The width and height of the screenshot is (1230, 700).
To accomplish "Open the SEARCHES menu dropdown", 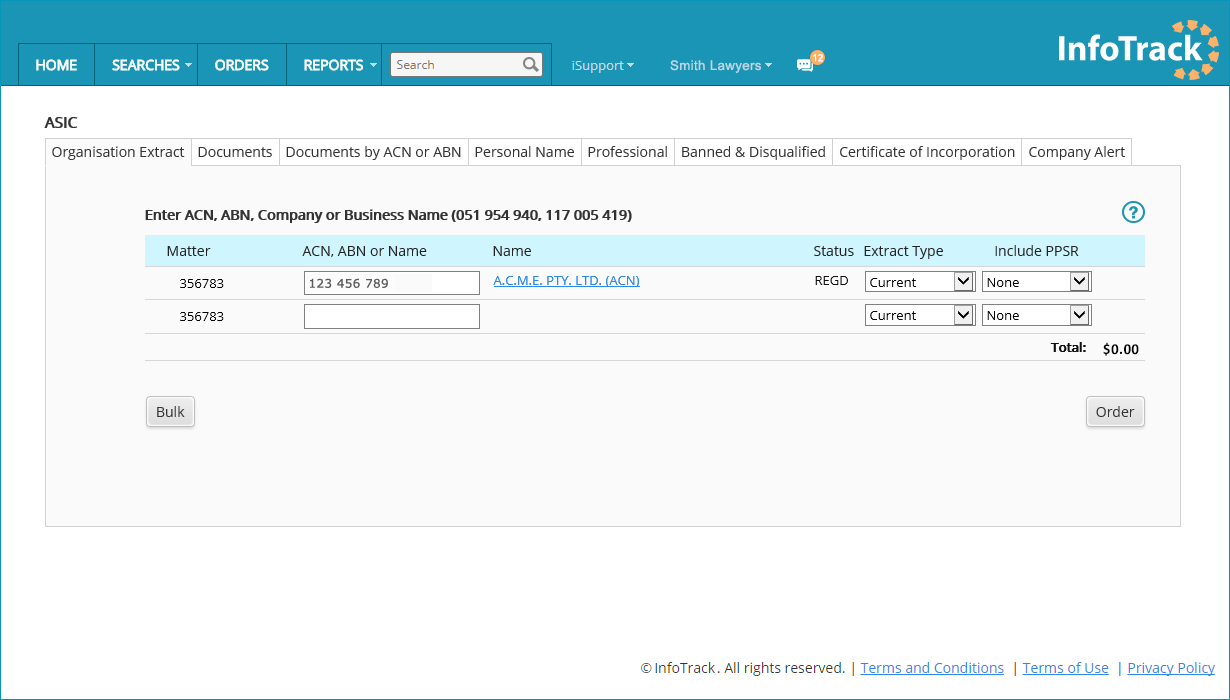I will click(x=147, y=64).
